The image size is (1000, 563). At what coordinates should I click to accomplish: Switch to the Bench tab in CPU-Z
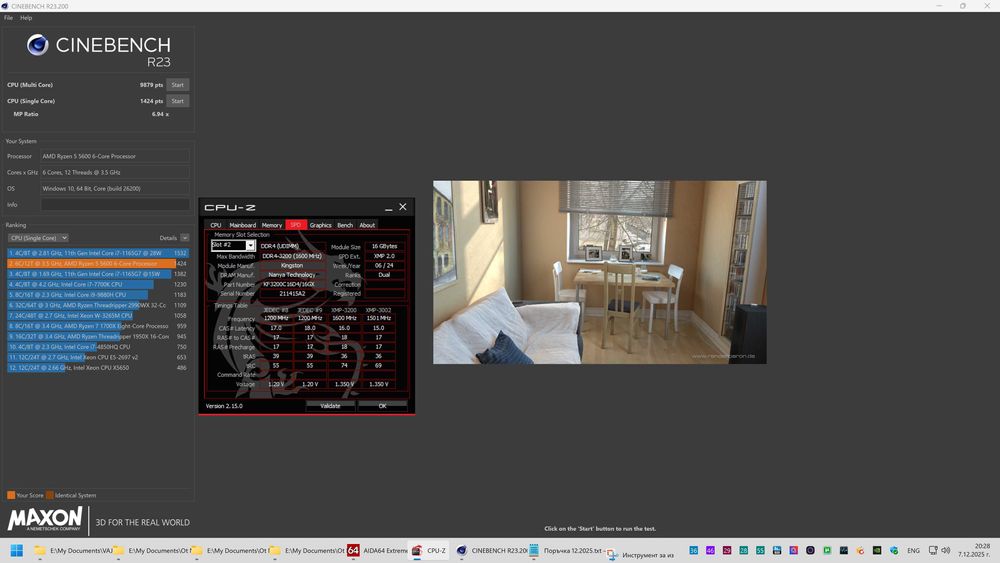[x=345, y=225]
